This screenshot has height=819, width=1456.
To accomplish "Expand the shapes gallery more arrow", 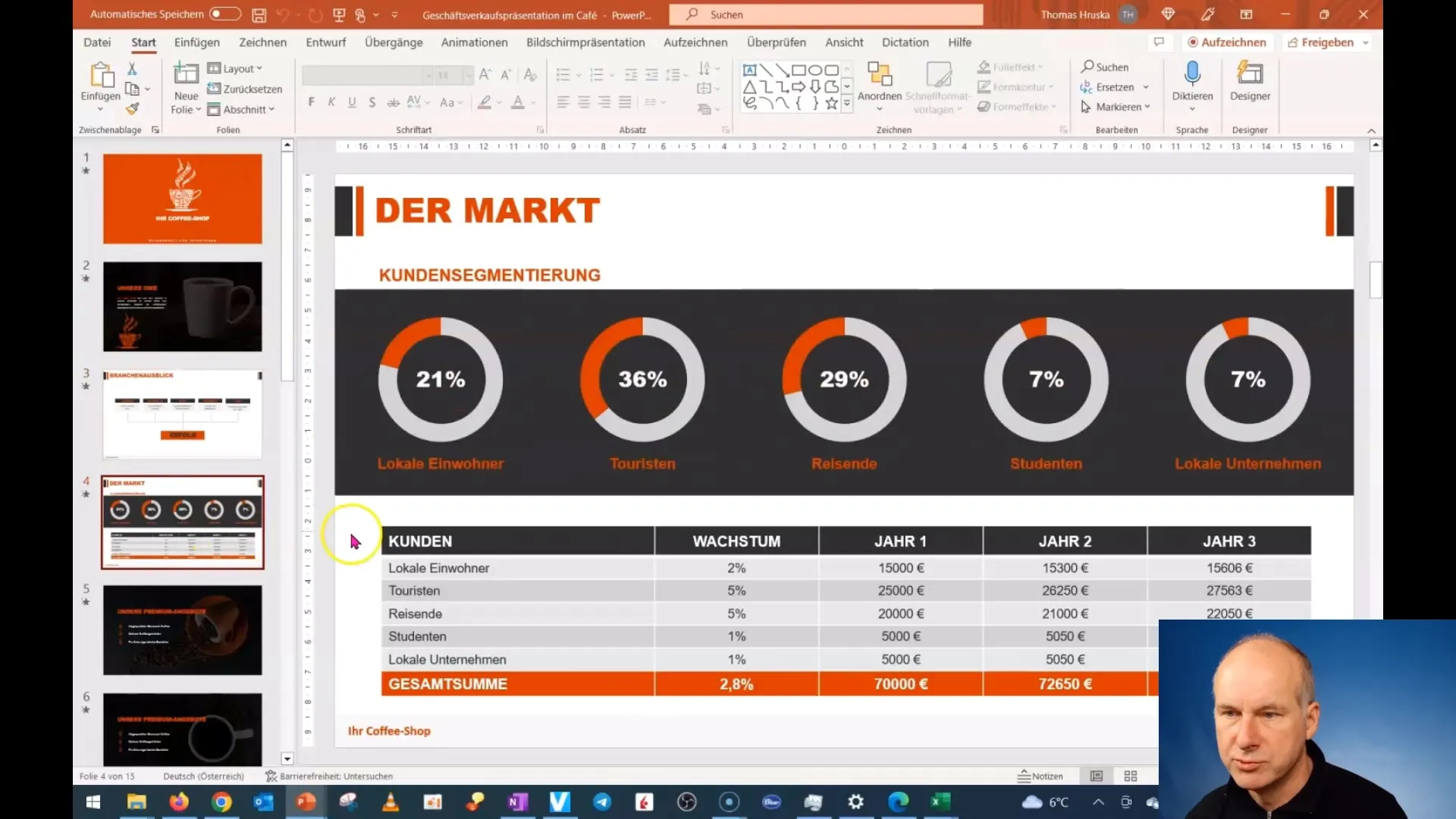I will 847,105.
